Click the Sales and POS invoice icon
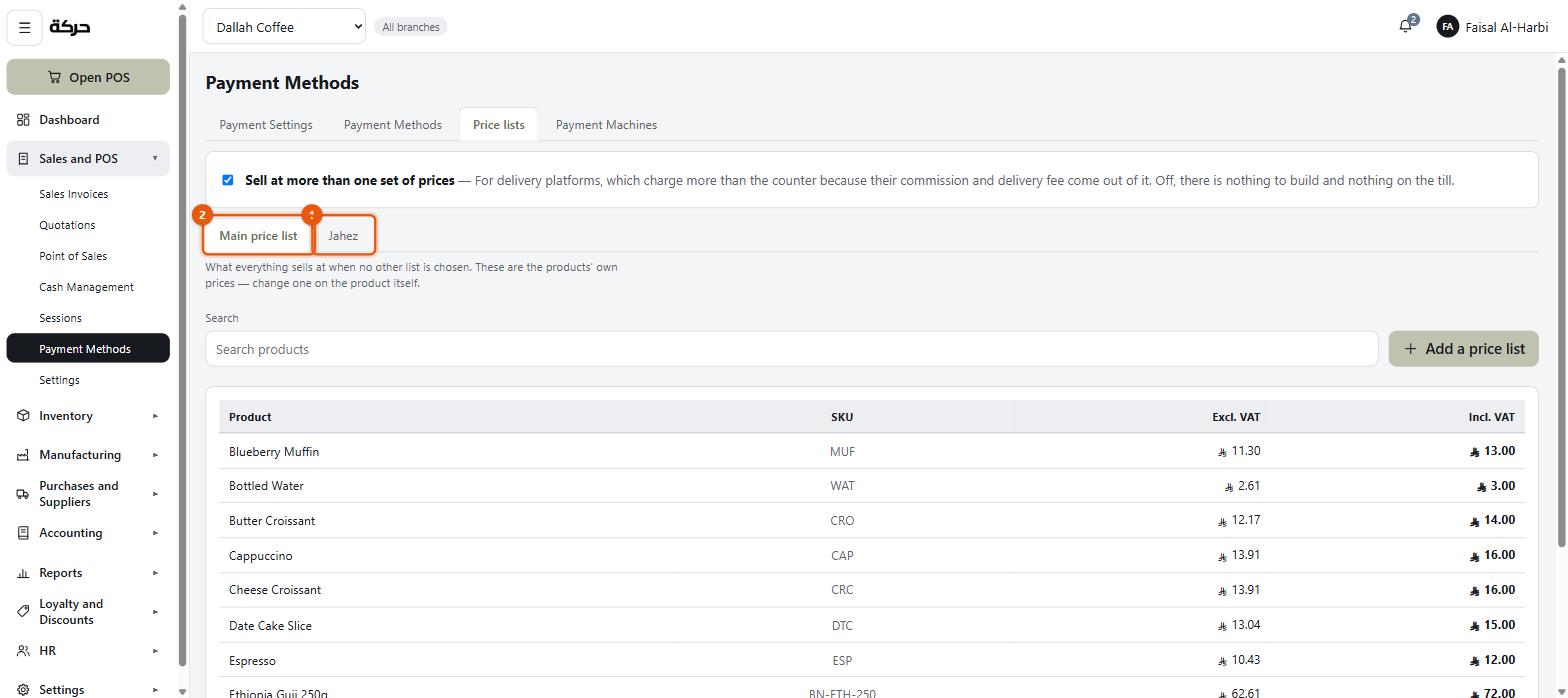Image resolution: width=1568 pixels, height=698 pixels. pyautogui.click(x=23, y=159)
